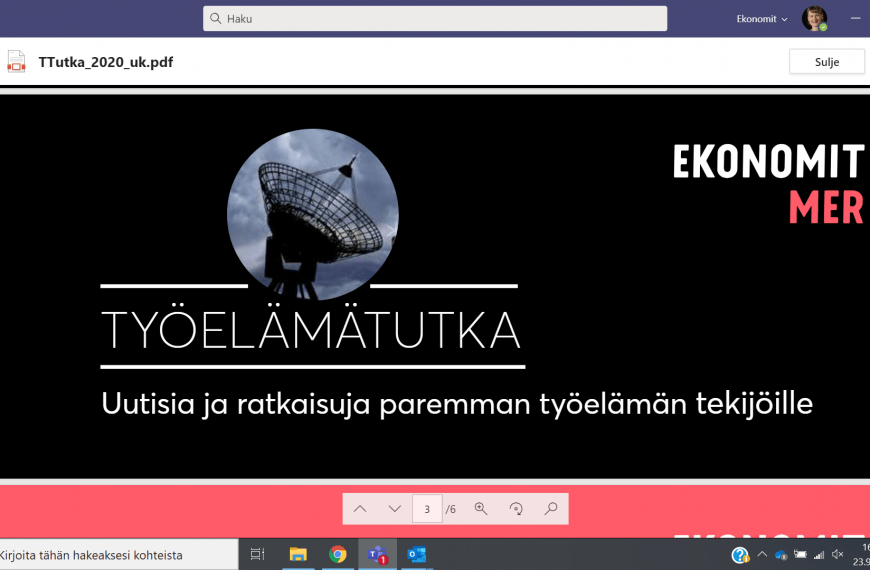The width and height of the screenshot is (870, 570).
Task: Click the TTutka_2020_uk.pdf file name
Action: (x=105, y=62)
